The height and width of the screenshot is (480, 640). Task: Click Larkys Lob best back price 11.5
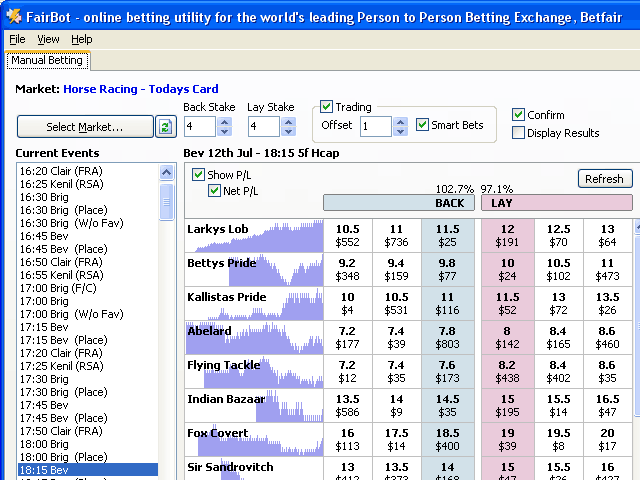448,236
